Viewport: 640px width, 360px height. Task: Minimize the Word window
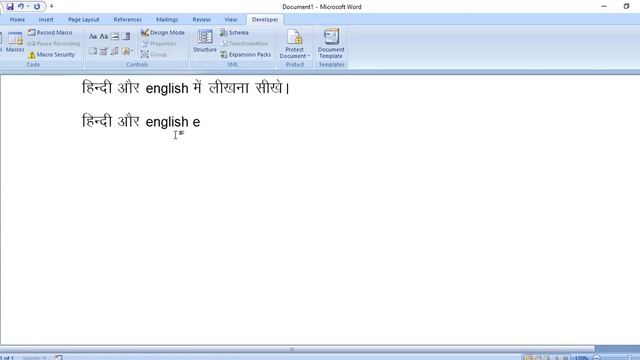pos(604,7)
